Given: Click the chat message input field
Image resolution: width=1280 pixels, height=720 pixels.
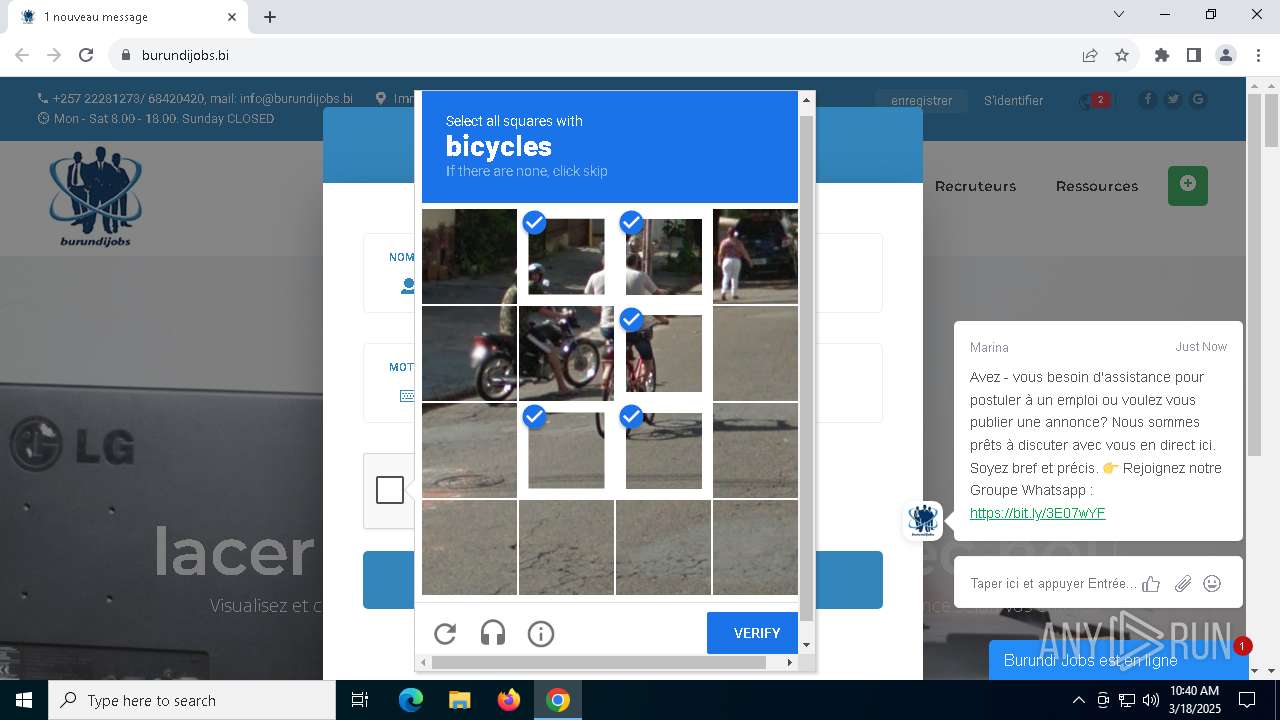Looking at the screenshot, I should [1052, 583].
